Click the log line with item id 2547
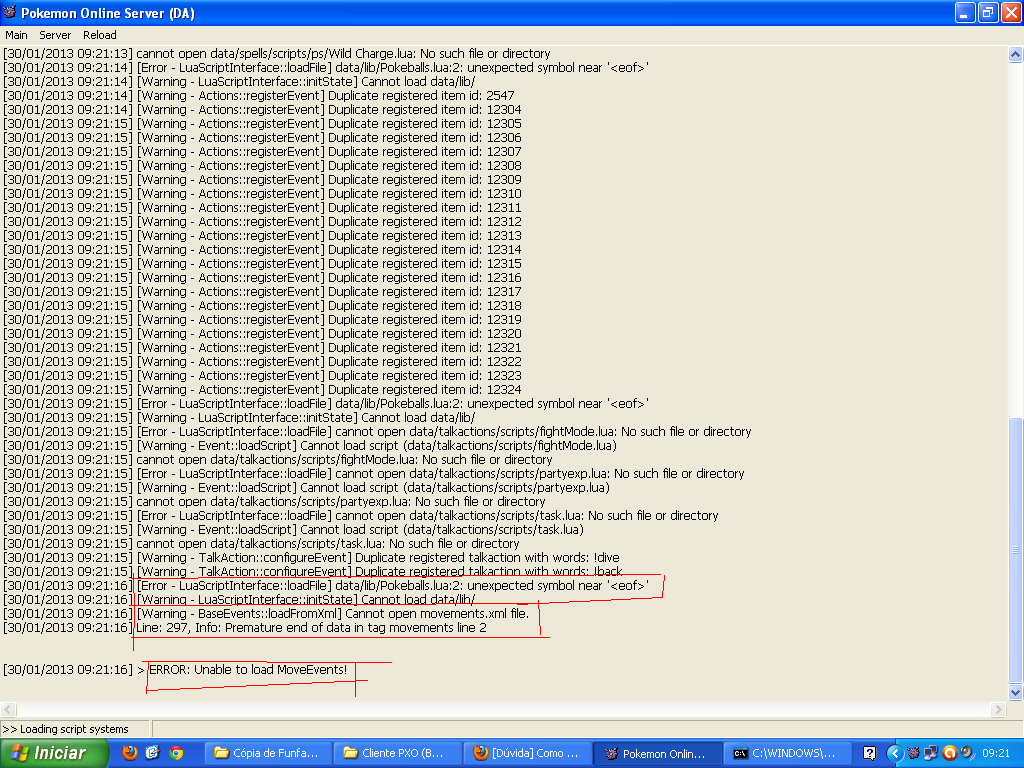Viewport: 1024px width, 768px height. (x=259, y=95)
